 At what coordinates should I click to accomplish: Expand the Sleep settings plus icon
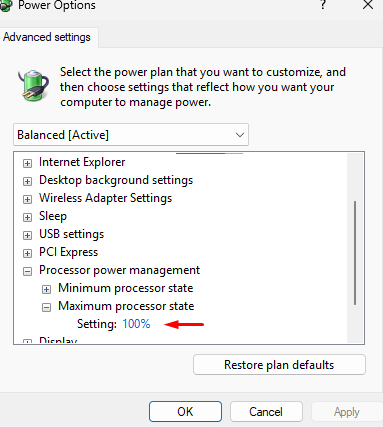point(27,217)
